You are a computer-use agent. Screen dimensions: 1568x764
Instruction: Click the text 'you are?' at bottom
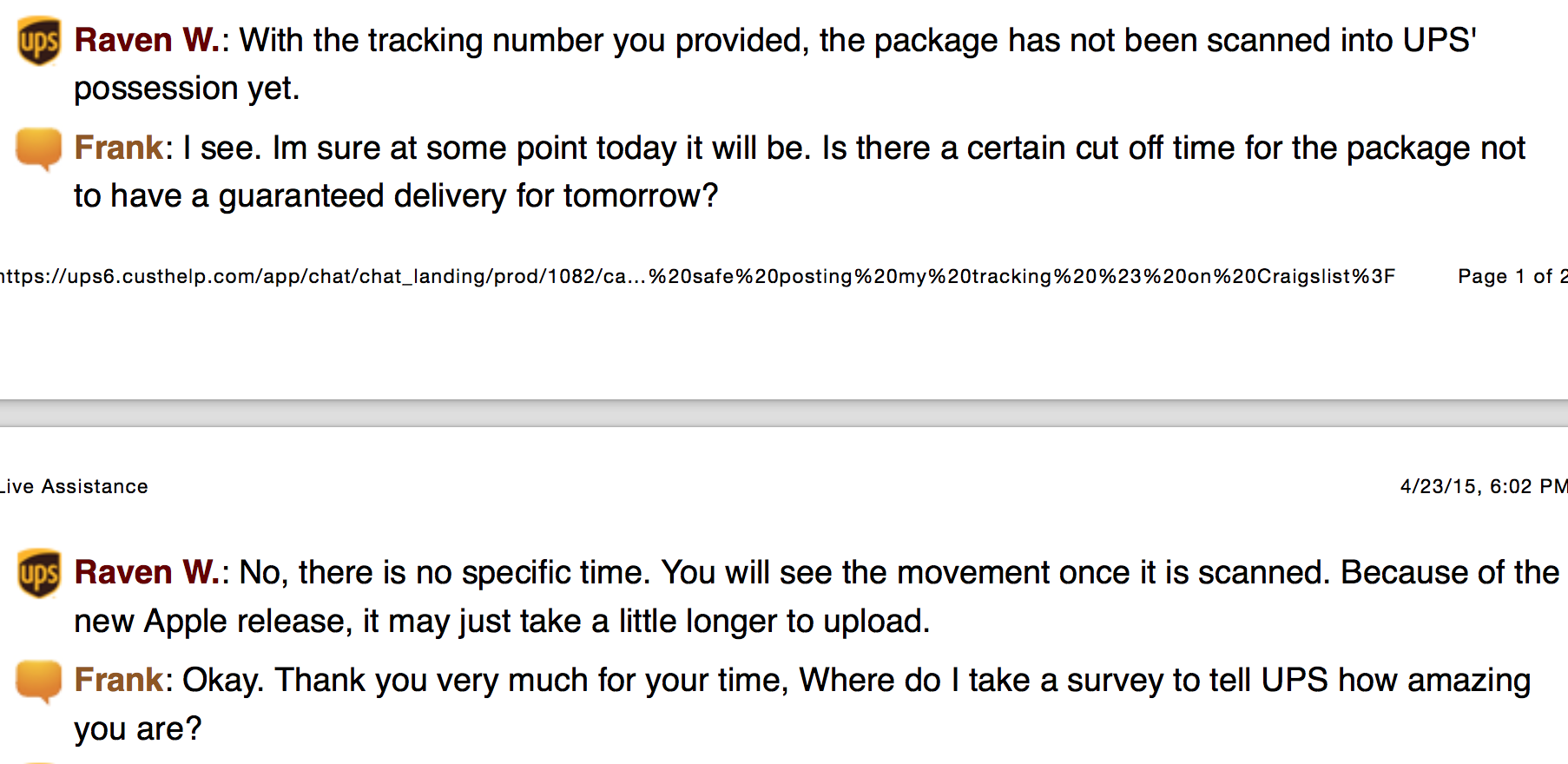pos(137,729)
